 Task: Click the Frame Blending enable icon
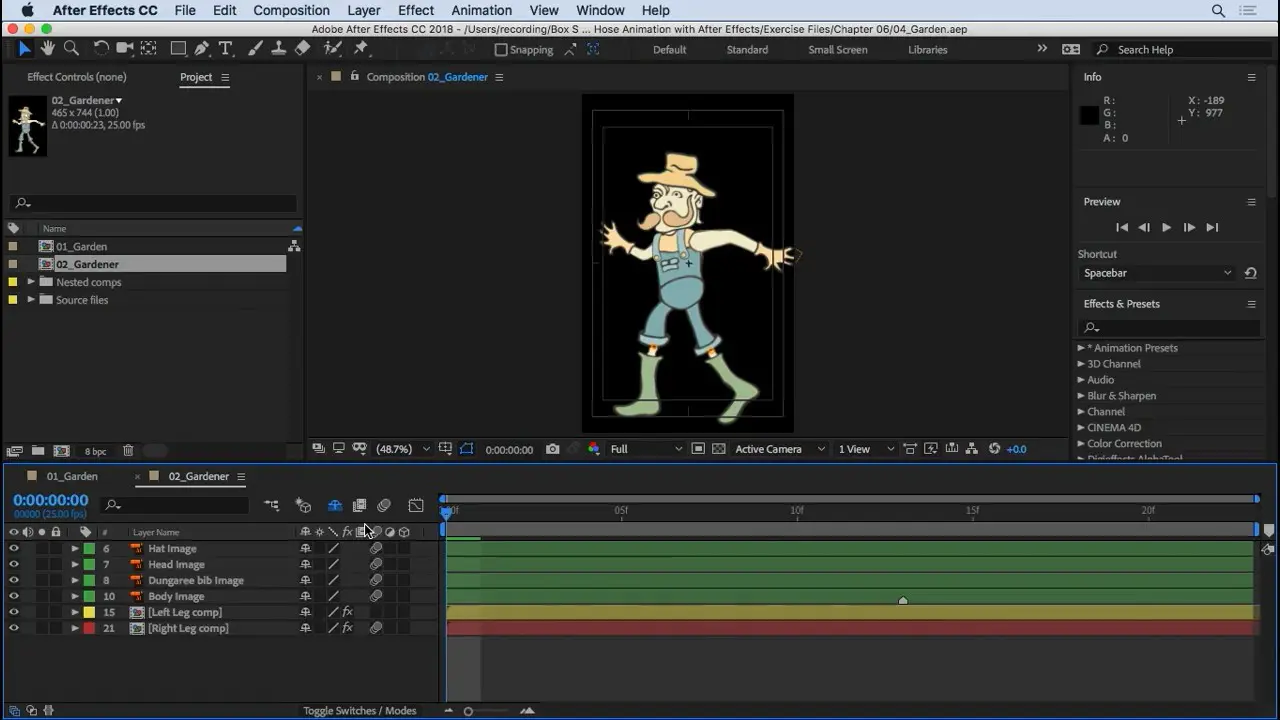click(x=359, y=505)
